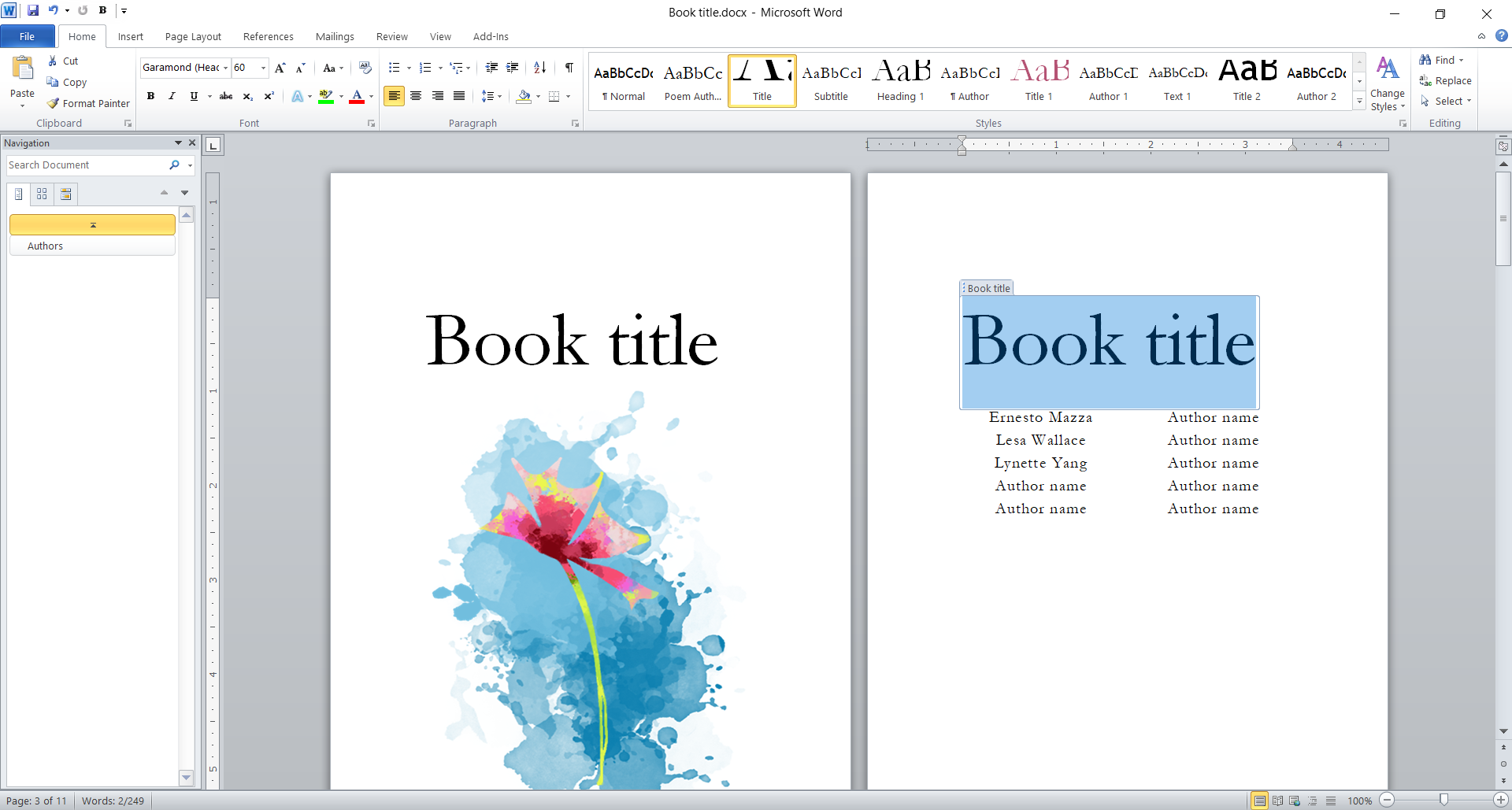The height and width of the screenshot is (810, 1512).
Task: Click the Bullets list icon
Action: click(395, 68)
